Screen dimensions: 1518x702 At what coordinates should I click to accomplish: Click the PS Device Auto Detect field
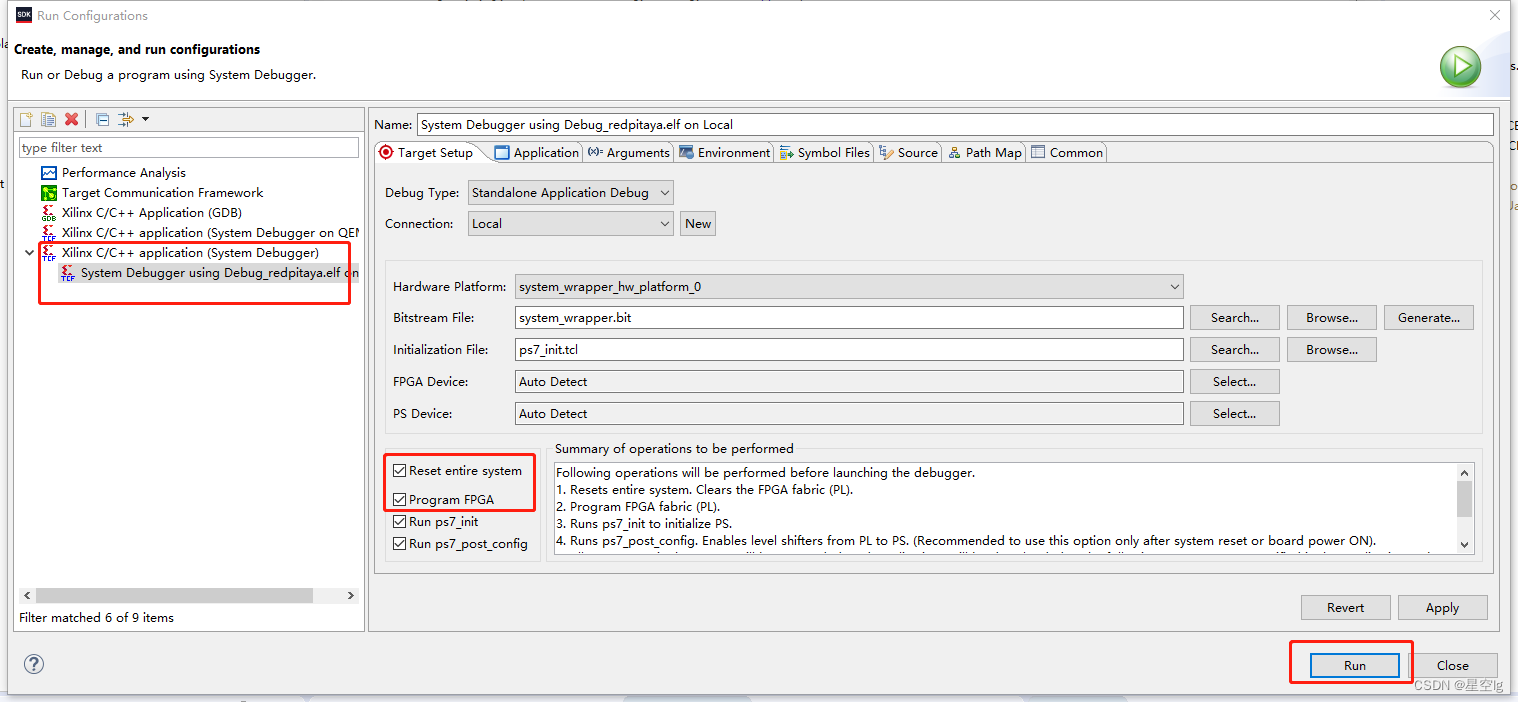(849, 413)
